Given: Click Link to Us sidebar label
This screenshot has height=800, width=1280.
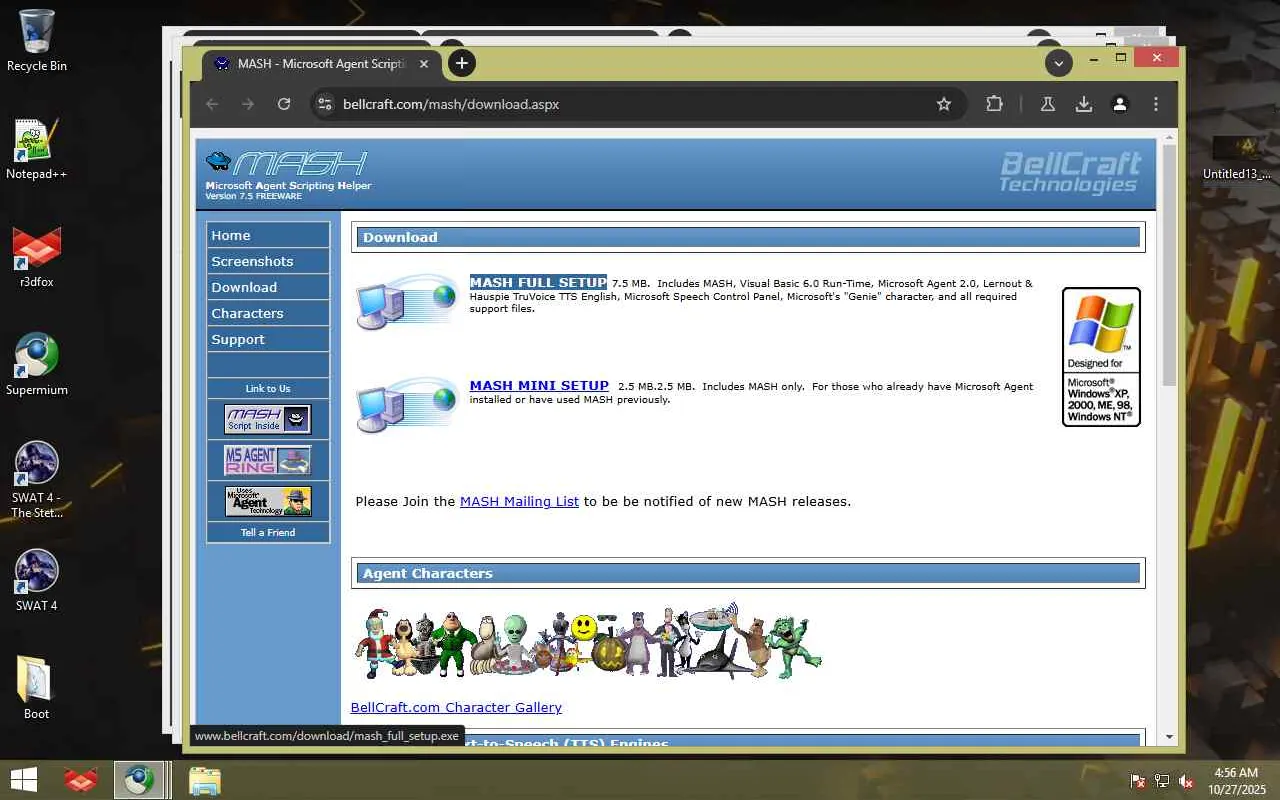Looking at the screenshot, I should click(x=268, y=388).
